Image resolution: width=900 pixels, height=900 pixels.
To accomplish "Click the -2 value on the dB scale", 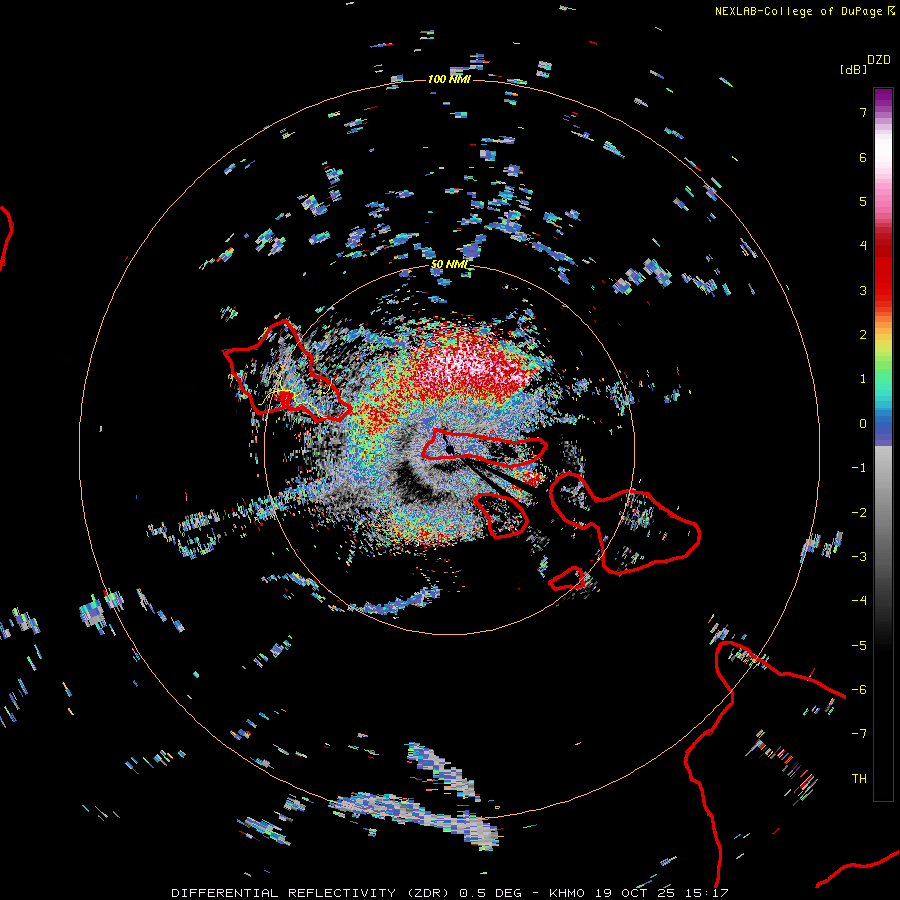I will (859, 512).
